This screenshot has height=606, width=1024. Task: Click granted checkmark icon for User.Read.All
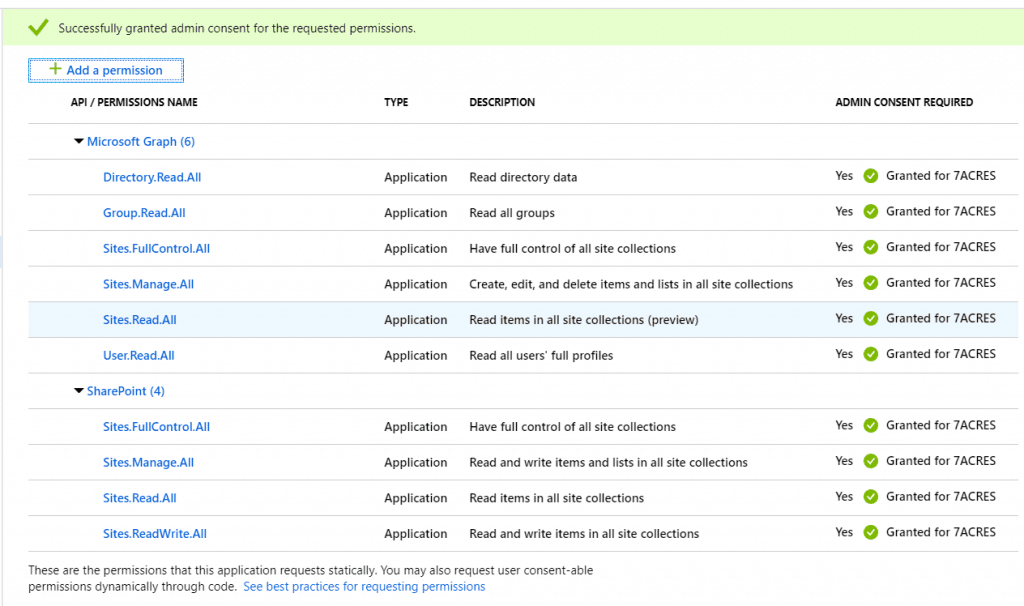click(870, 354)
